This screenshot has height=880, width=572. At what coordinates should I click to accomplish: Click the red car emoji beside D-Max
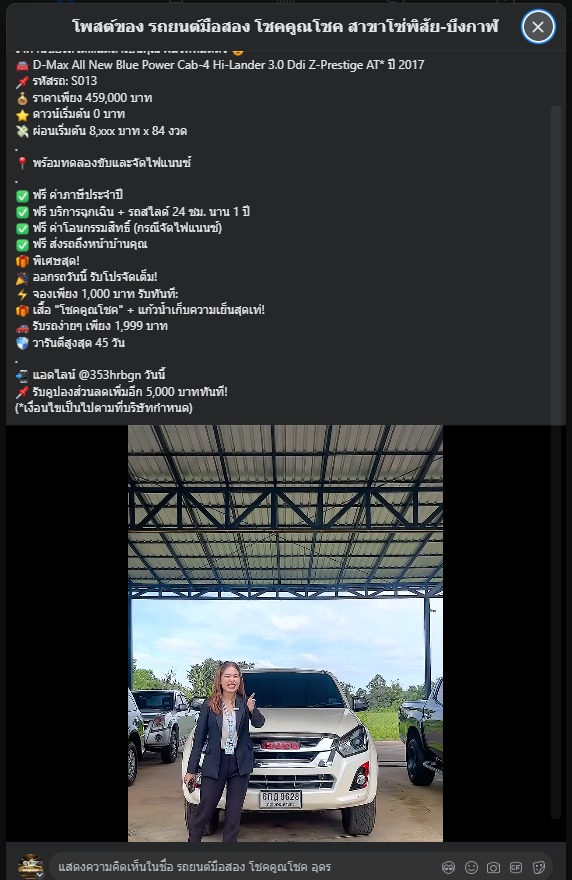point(22,65)
